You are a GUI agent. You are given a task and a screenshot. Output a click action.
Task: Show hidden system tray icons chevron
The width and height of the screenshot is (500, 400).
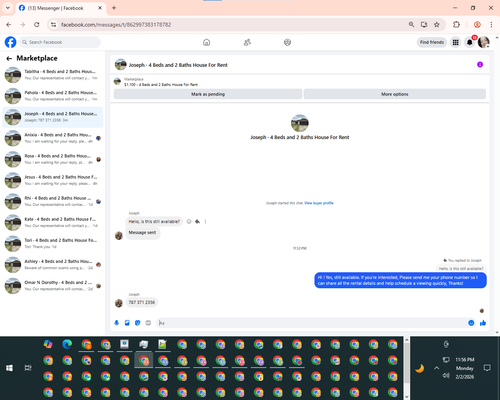pyautogui.click(x=436, y=368)
